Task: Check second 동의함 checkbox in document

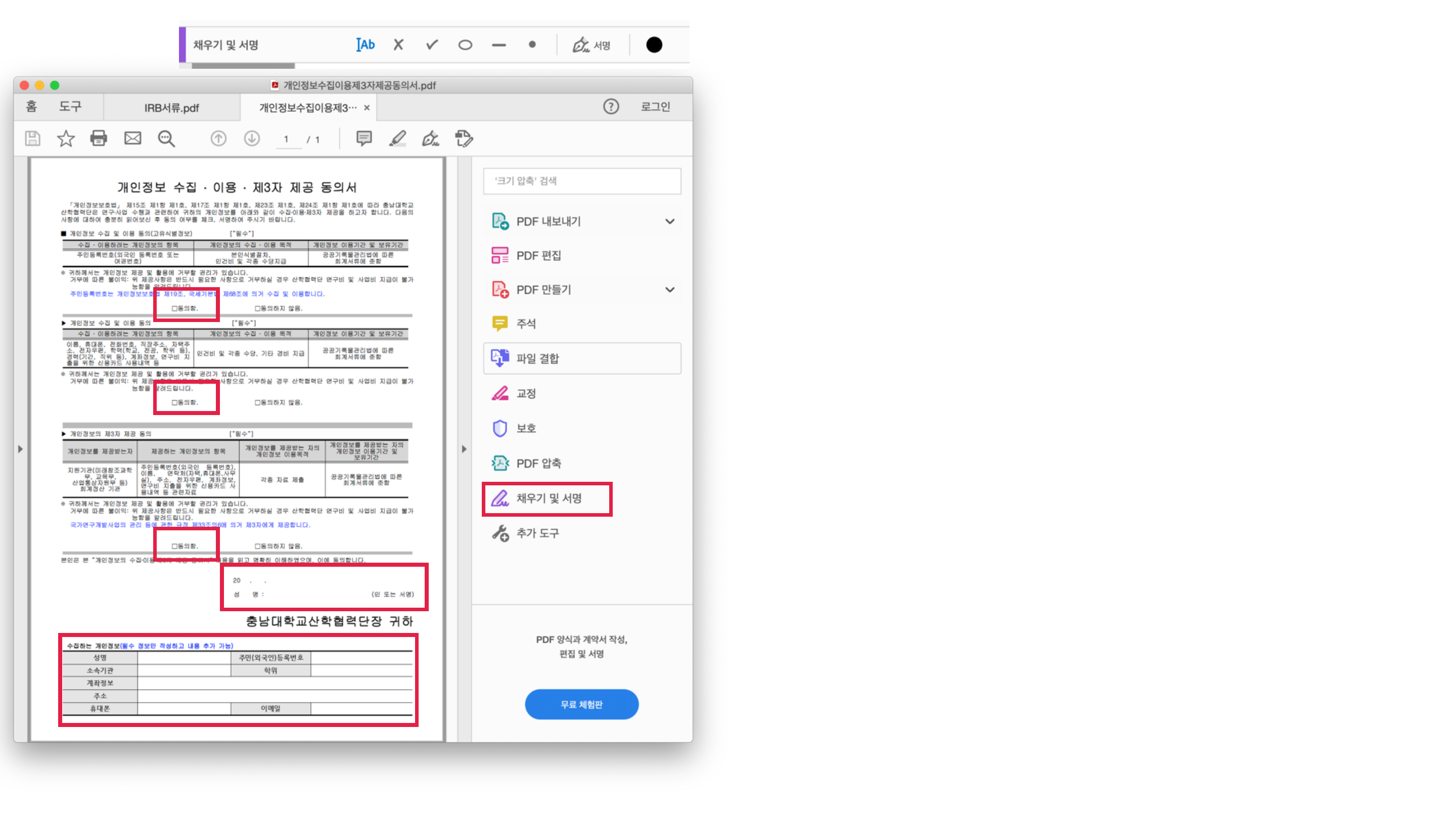Action: tap(174, 402)
